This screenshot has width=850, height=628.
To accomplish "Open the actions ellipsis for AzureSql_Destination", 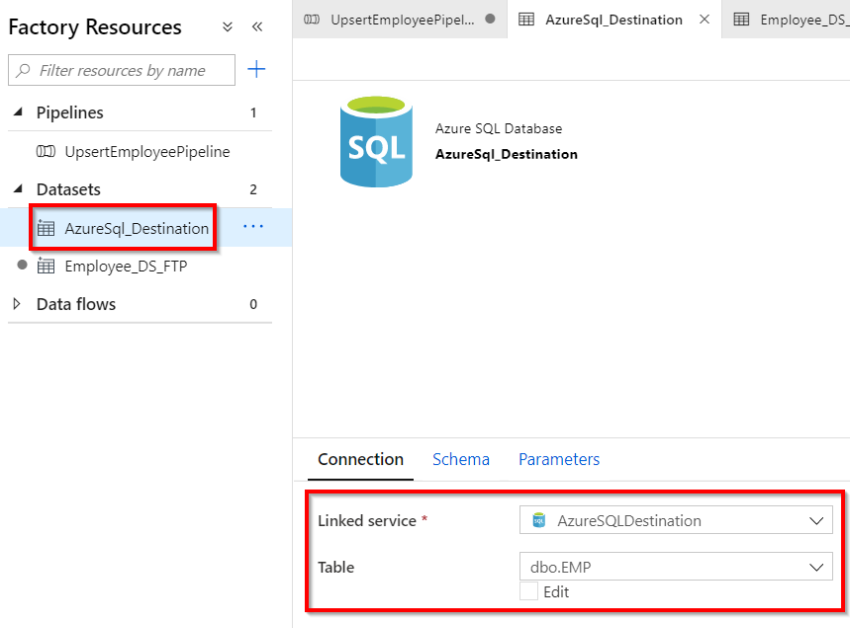I will coord(253,228).
